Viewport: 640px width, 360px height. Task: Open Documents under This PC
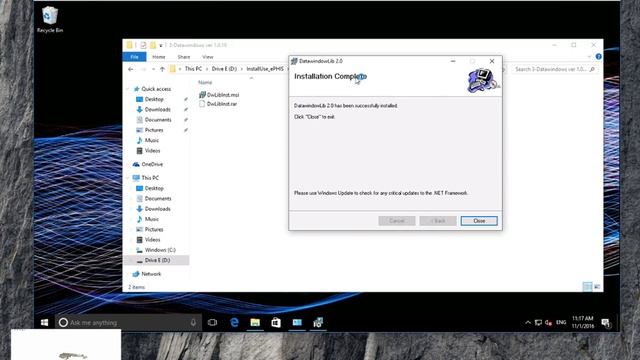[158, 198]
